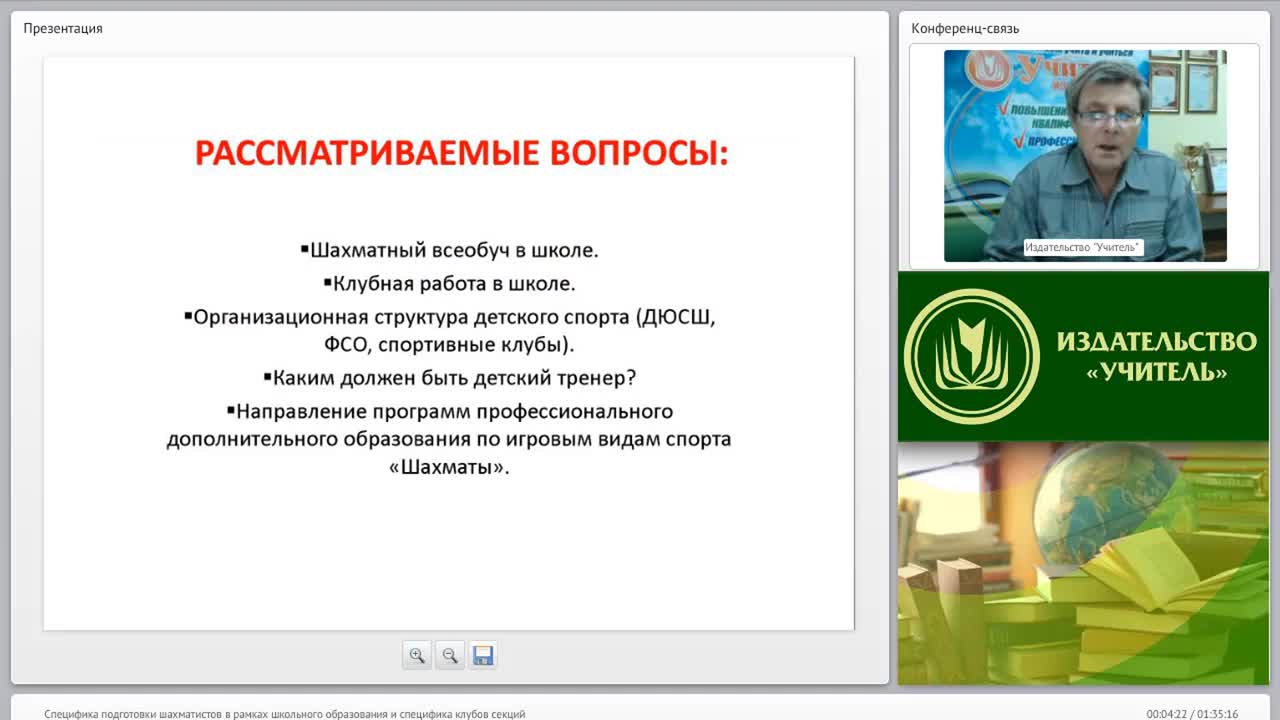Click the 00:04:22 / 01:35:16 time counter
Screen dimensions: 1280x720
tap(1192, 714)
